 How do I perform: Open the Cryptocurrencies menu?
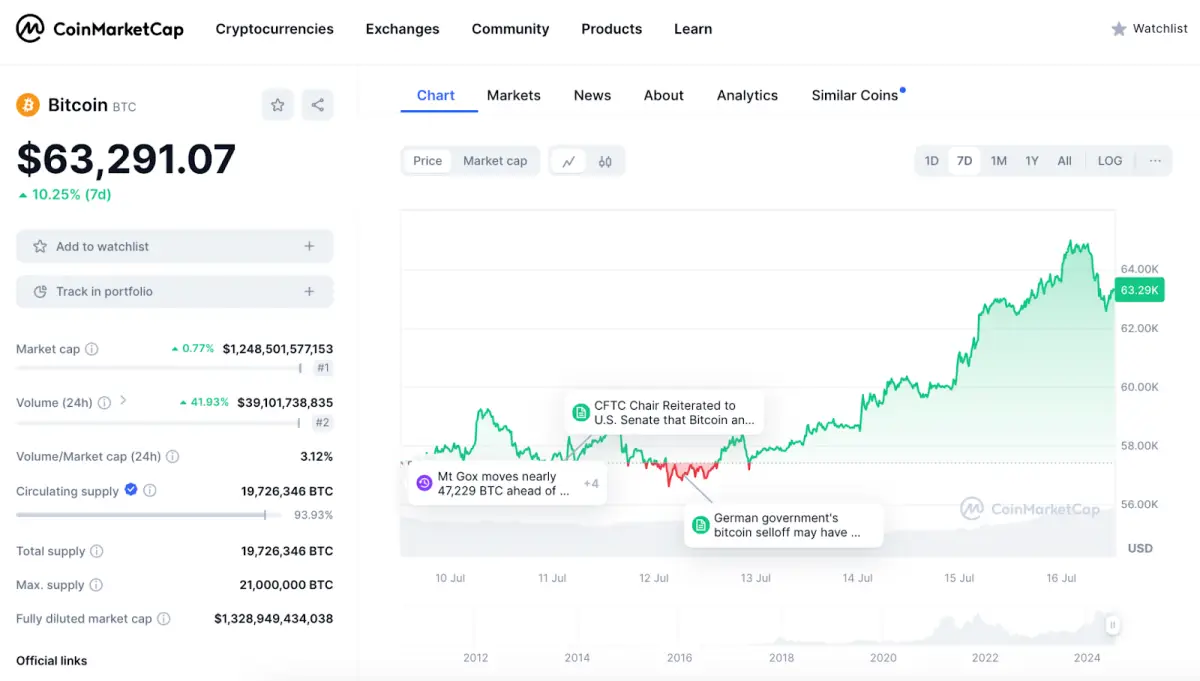(275, 29)
